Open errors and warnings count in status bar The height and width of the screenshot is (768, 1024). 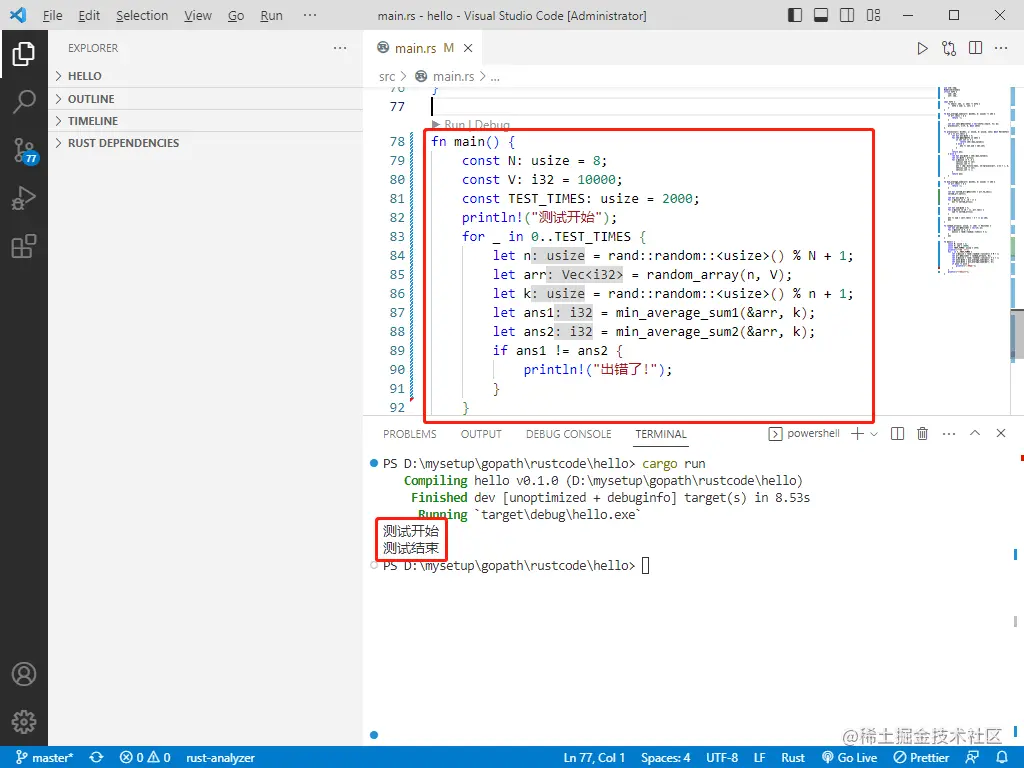(145, 758)
